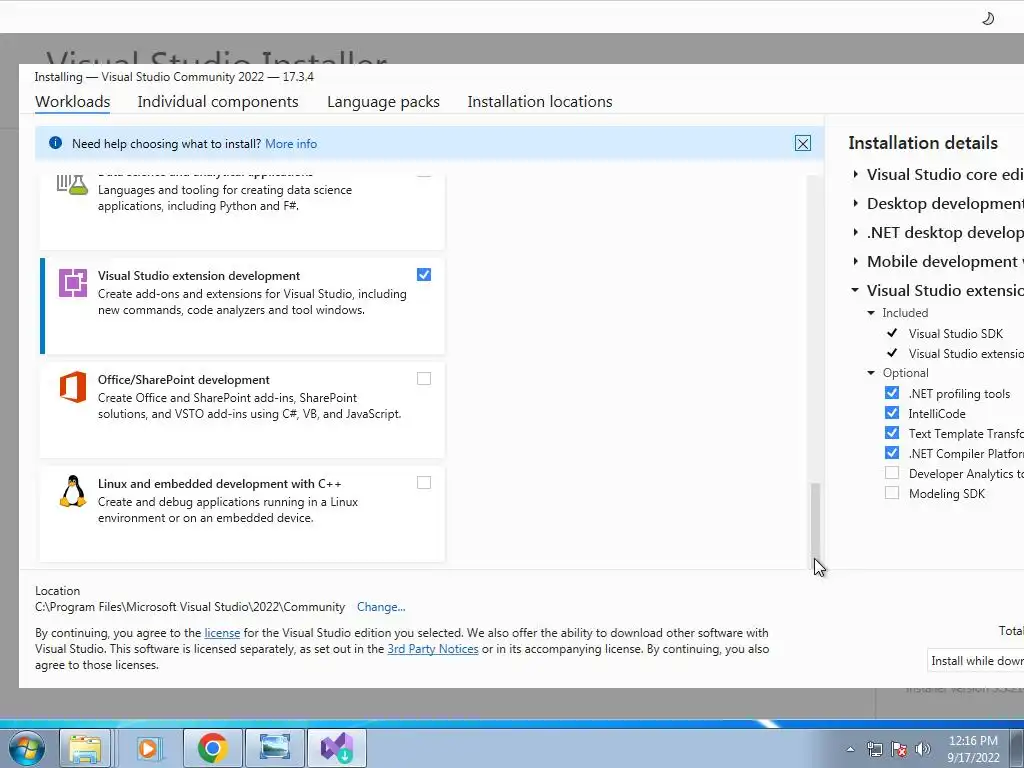
Task: Click the install path C:\Program Files text
Action: pos(190,607)
